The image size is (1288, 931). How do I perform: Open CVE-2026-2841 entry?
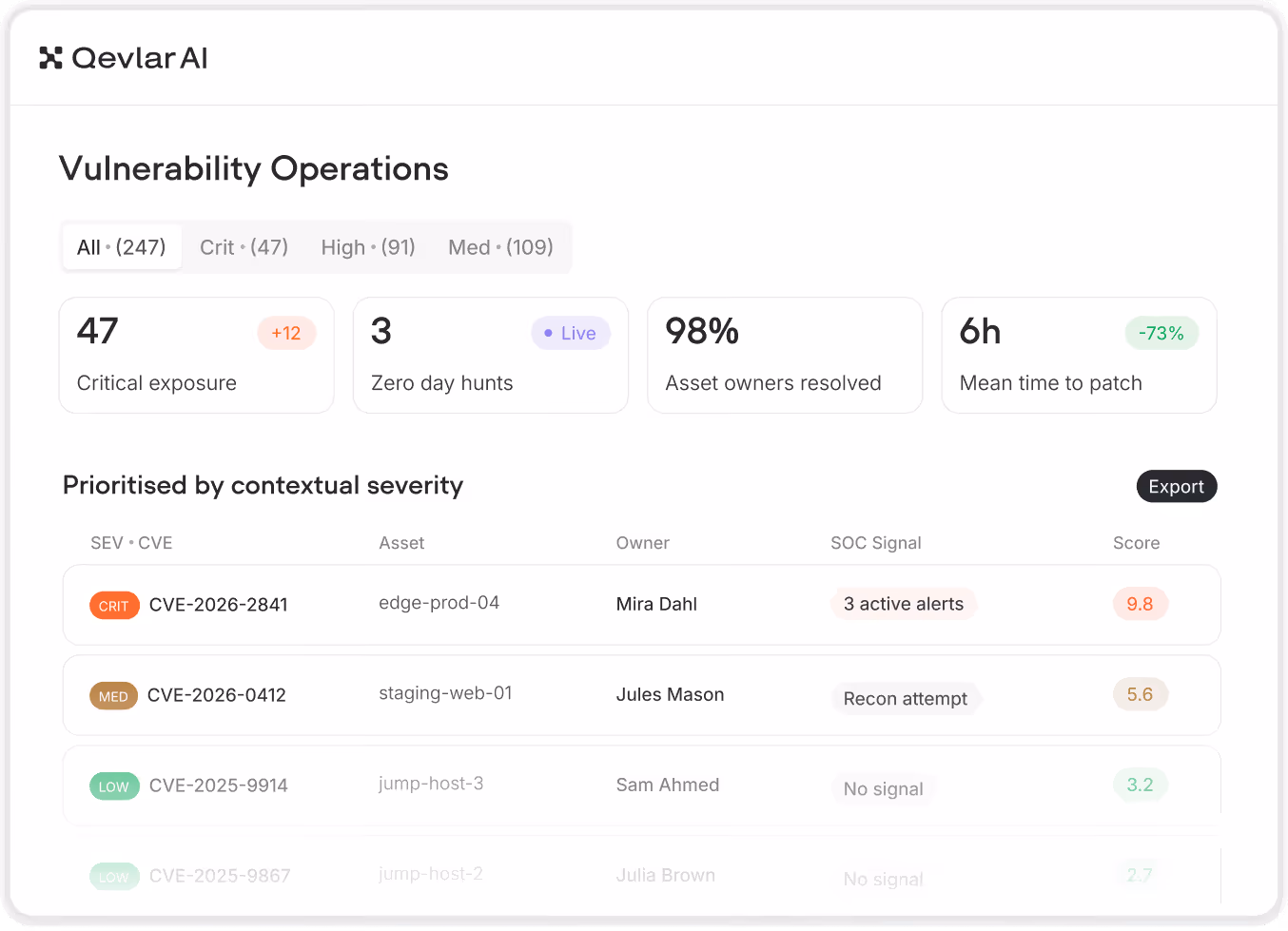pos(219,605)
